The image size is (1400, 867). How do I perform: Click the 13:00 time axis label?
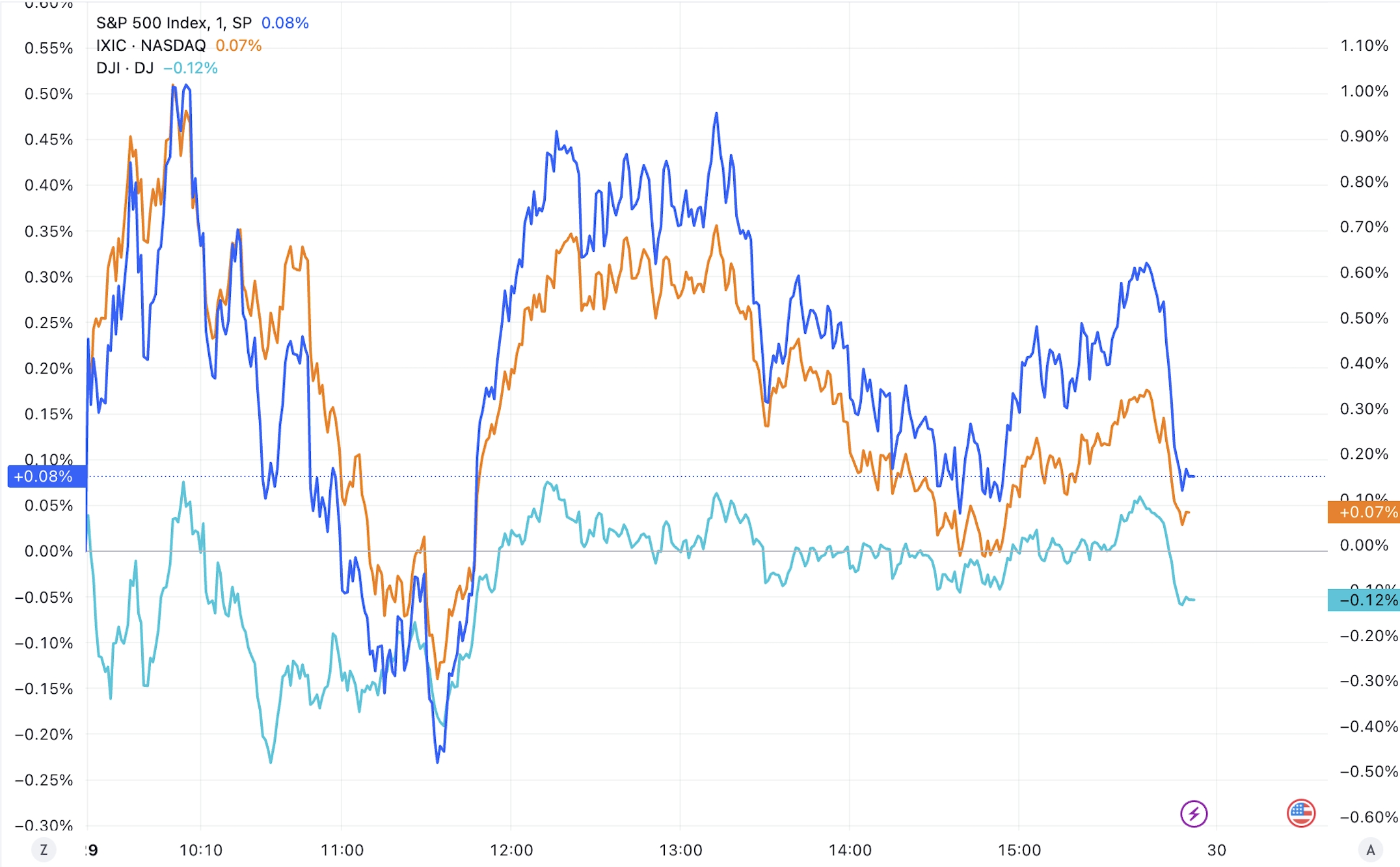point(681,850)
